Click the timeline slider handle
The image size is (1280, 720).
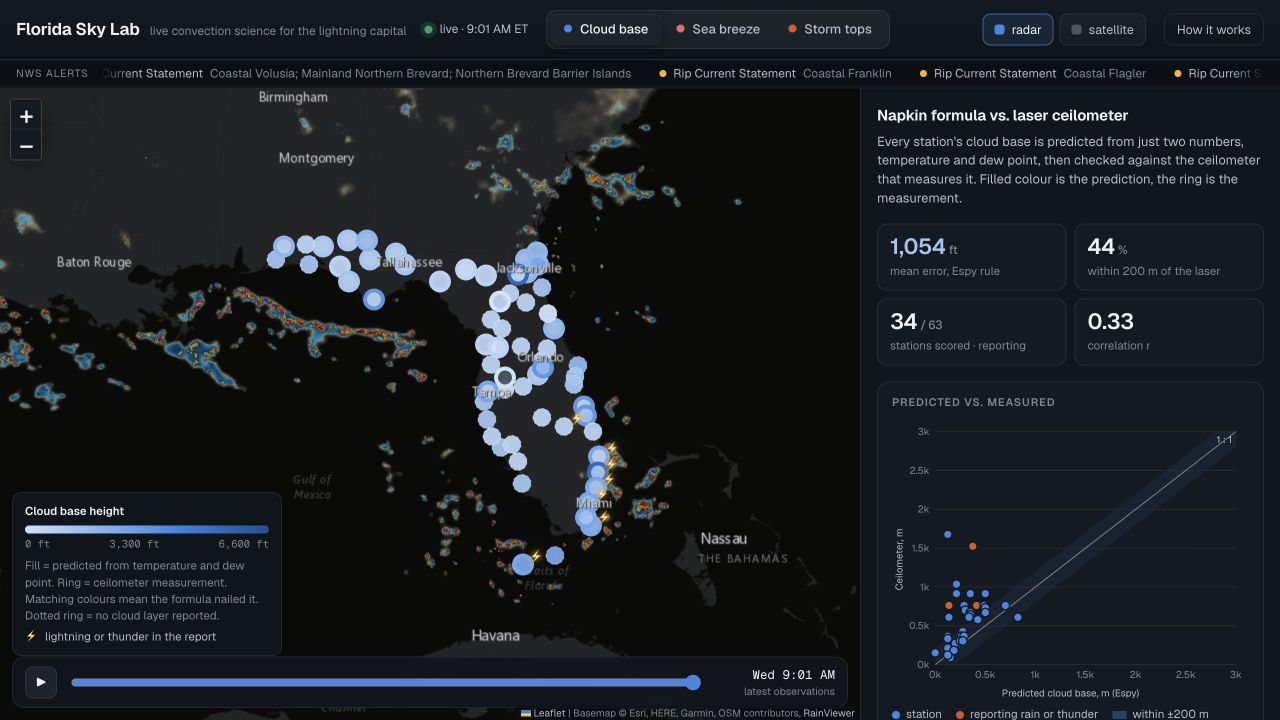693,682
